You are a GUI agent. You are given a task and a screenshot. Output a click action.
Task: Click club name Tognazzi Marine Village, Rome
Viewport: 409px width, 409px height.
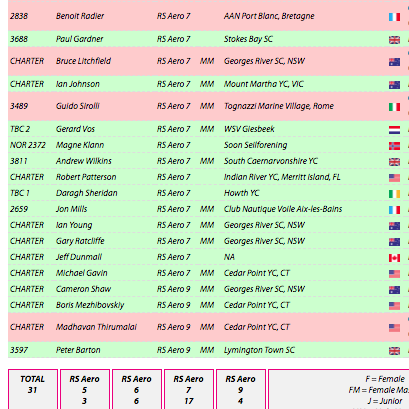click(x=279, y=106)
